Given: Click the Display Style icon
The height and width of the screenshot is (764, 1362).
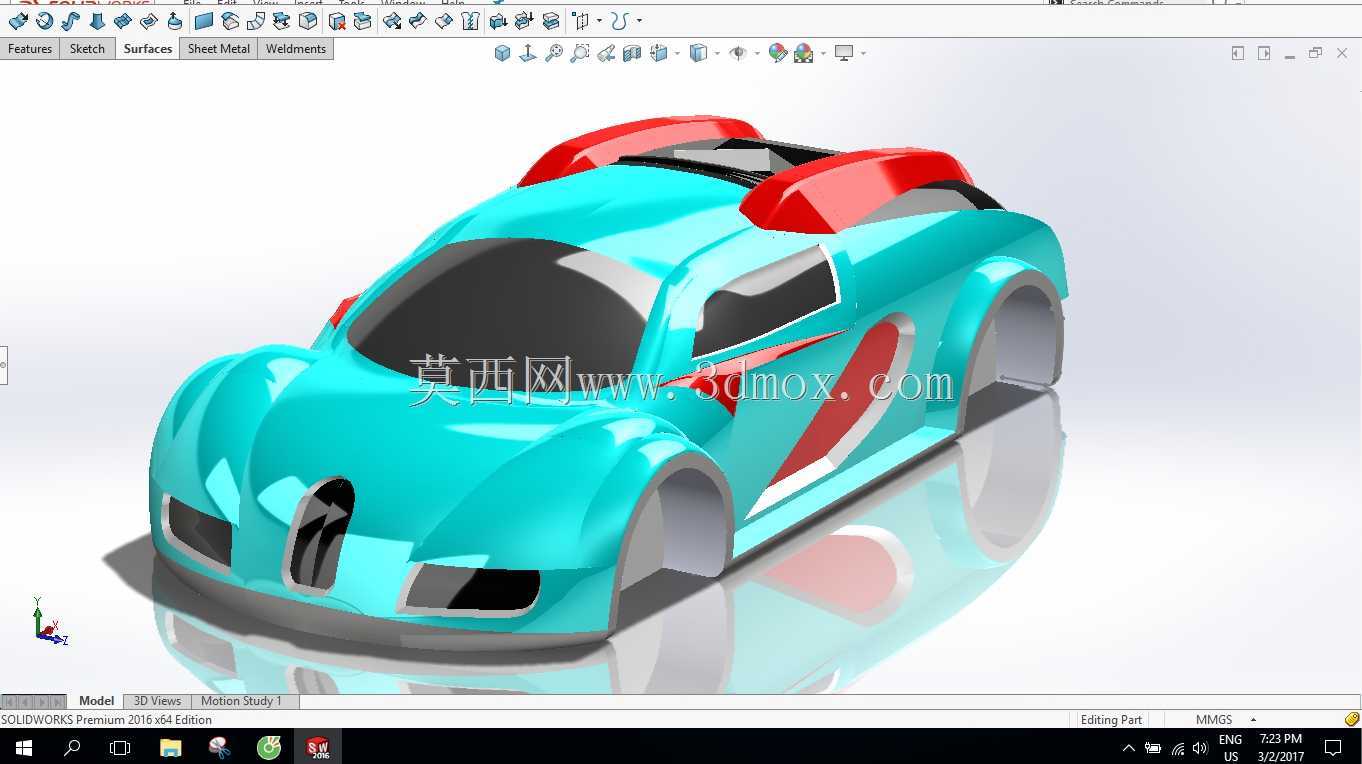Looking at the screenshot, I should 699,53.
